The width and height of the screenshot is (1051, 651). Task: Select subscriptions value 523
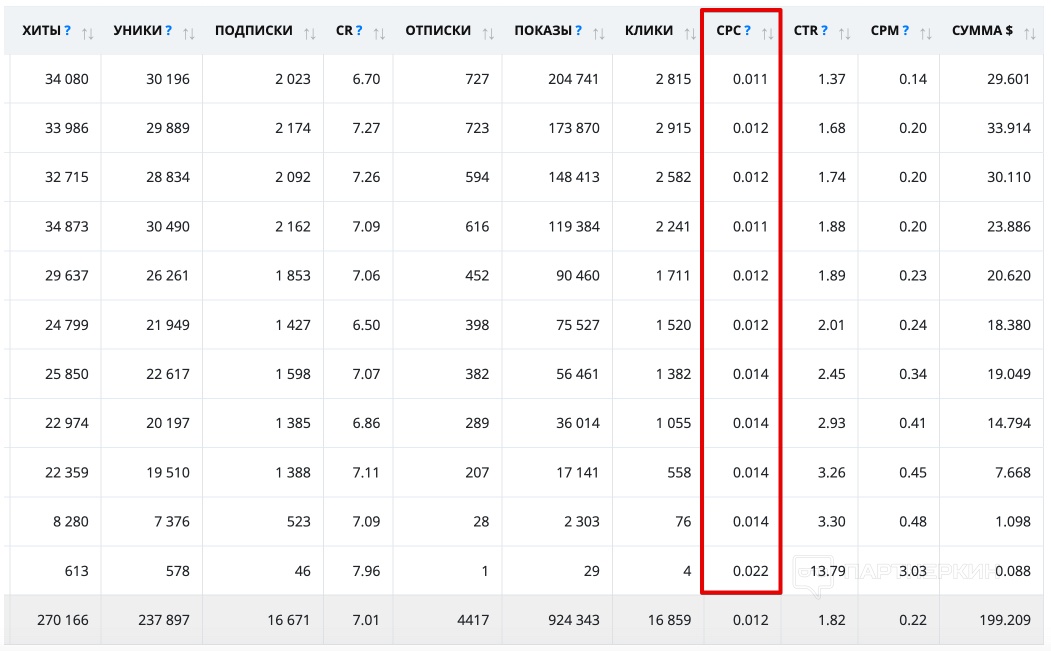[298, 522]
